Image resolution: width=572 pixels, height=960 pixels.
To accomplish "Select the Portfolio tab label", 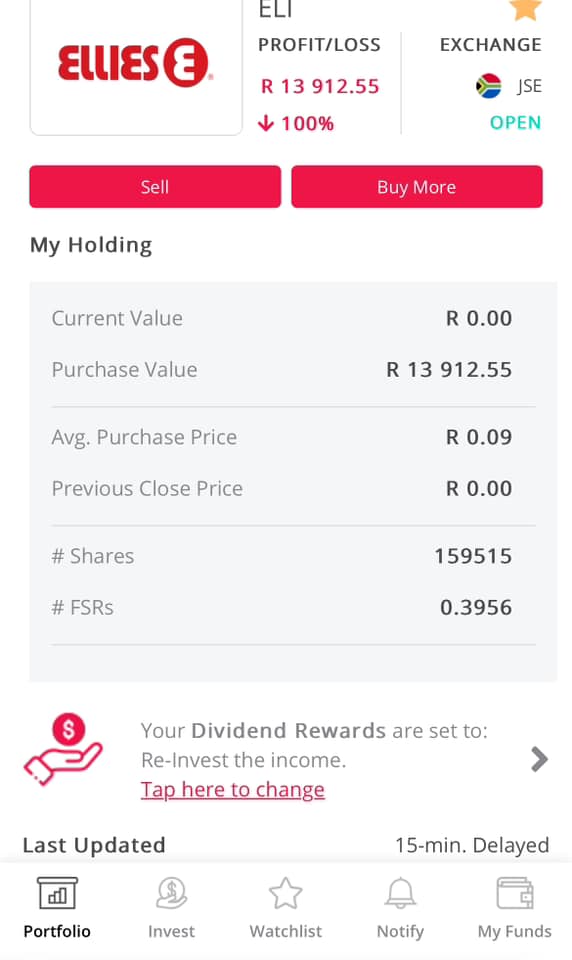I will click(x=57, y=931).
